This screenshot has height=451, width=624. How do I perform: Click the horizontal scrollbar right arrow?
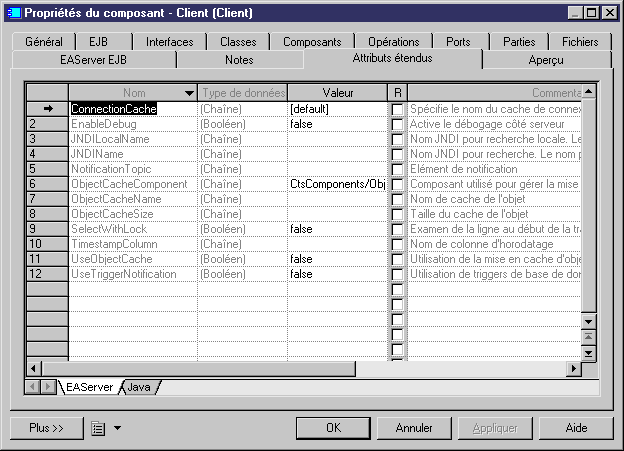pos(574,369)
